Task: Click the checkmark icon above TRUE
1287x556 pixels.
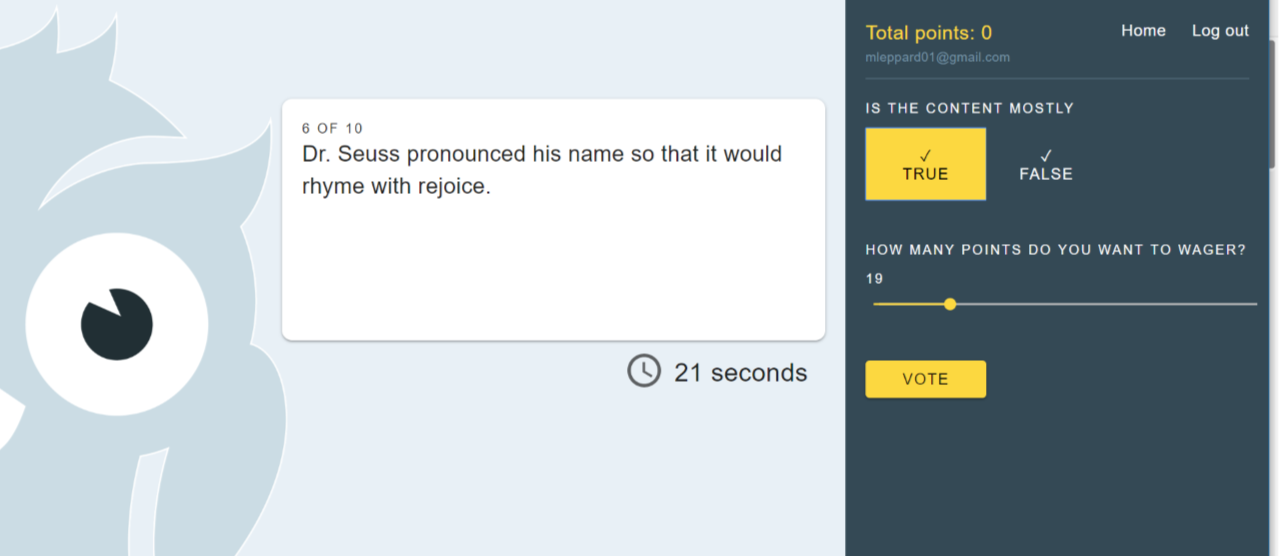Action: [925, 156]
